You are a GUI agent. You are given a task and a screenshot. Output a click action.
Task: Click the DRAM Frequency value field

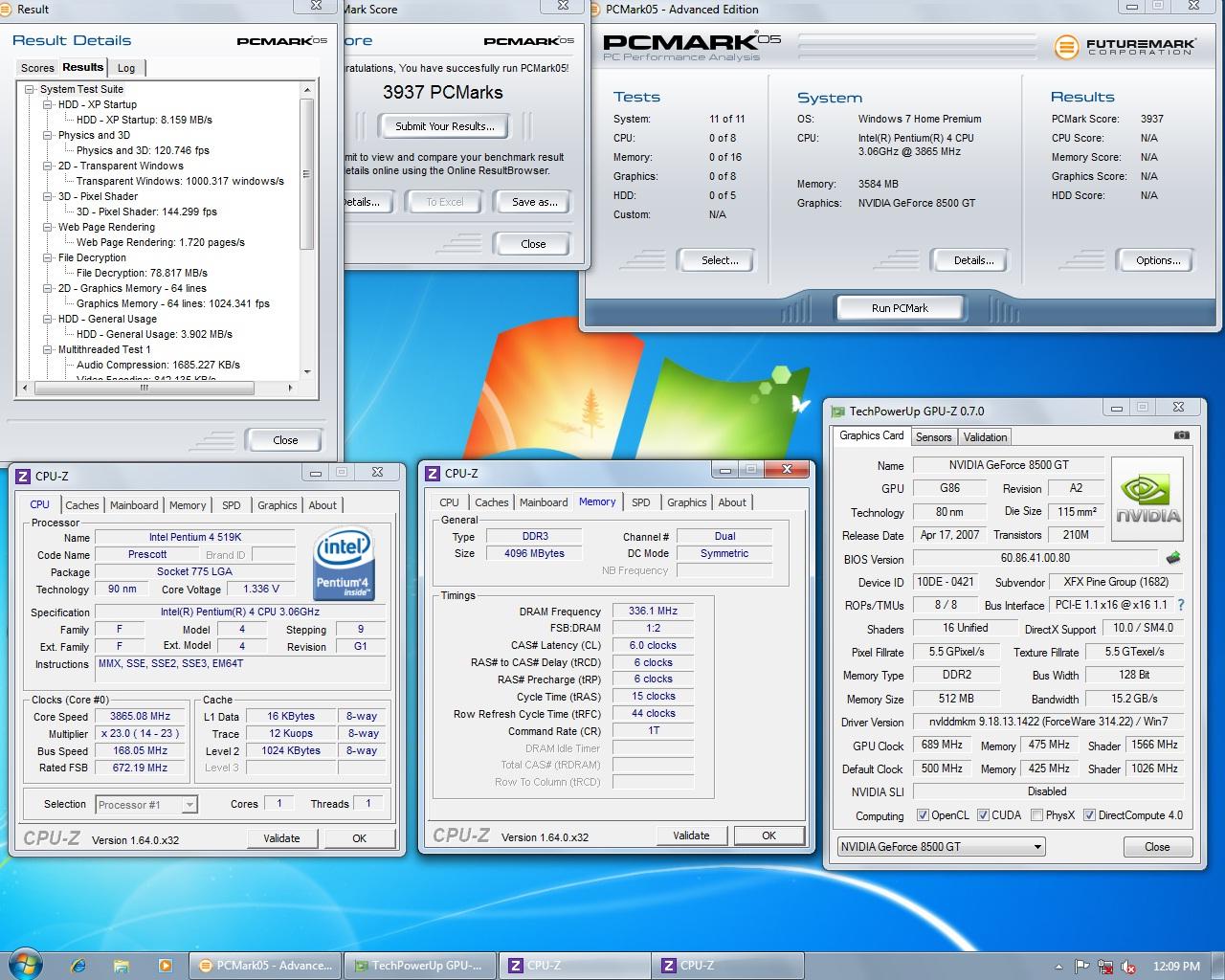coord(652,611)
